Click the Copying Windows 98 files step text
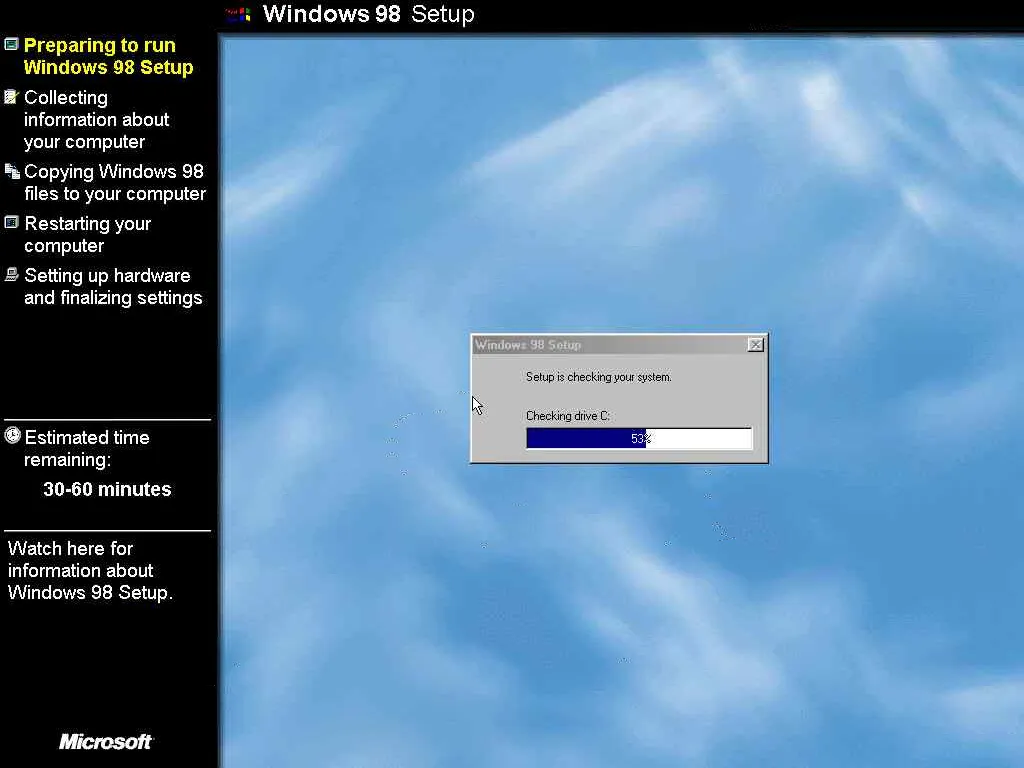Image resolution: width=1024 pixels, height=768 pixels. pyautogui.click(x=115, y=182)
